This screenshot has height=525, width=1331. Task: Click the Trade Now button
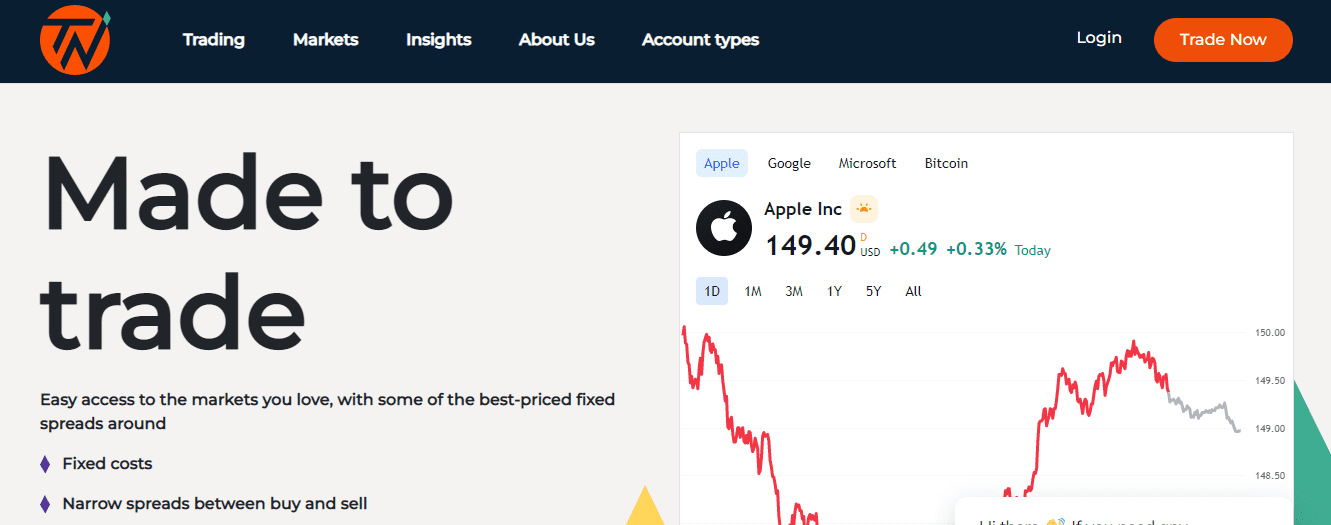coord(1223,40)
